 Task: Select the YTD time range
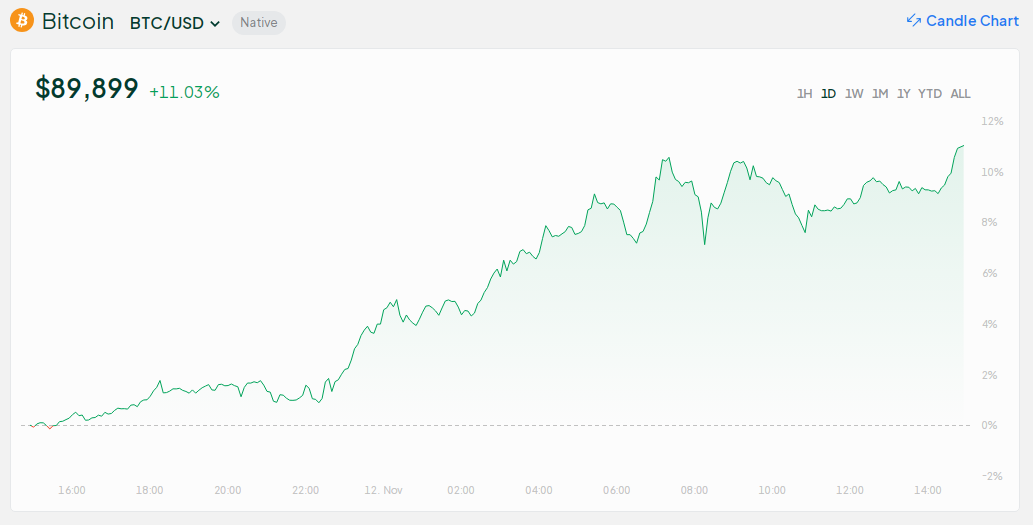click(930, 94)
